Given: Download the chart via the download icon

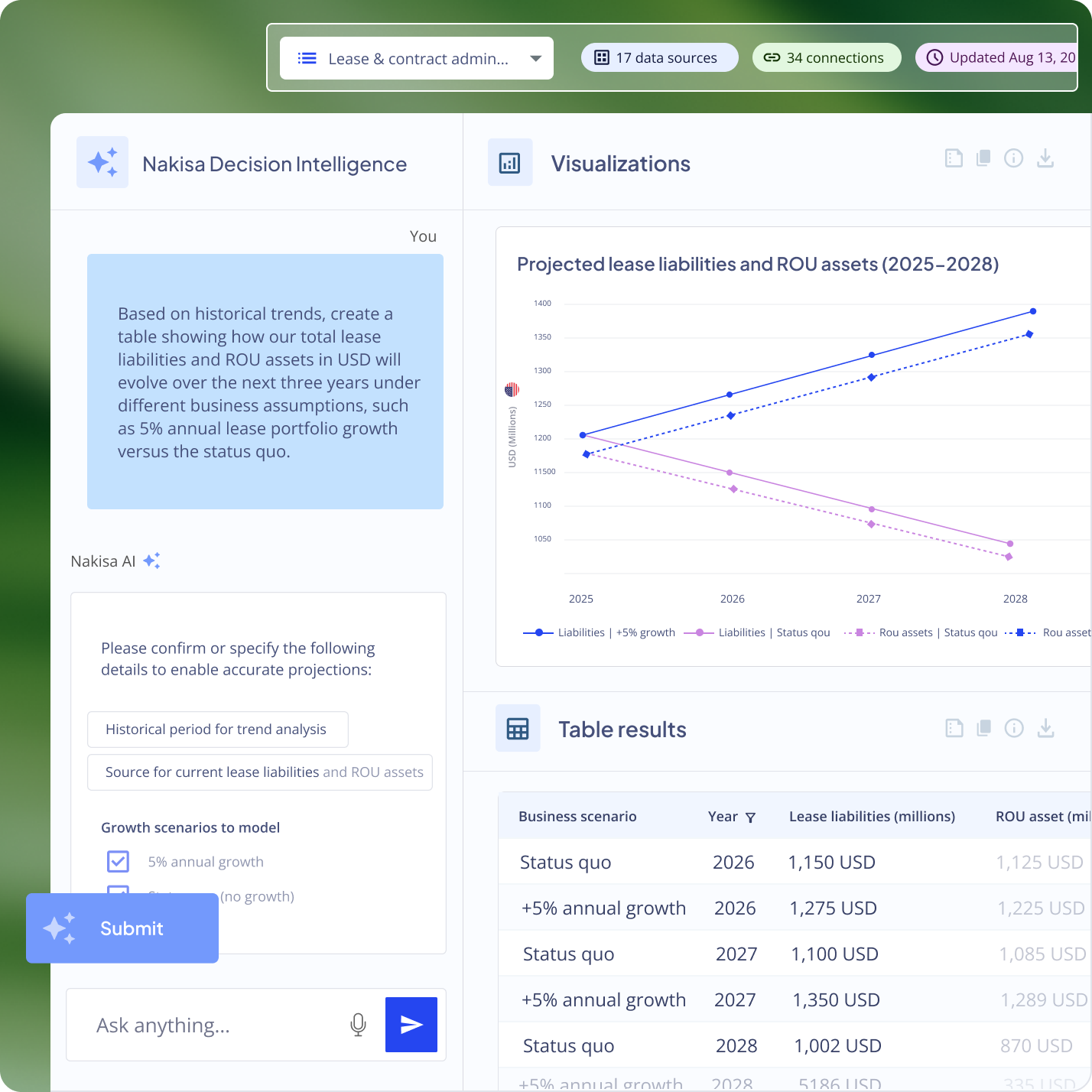Looking at the screenshot, I should coord(1045,158).
